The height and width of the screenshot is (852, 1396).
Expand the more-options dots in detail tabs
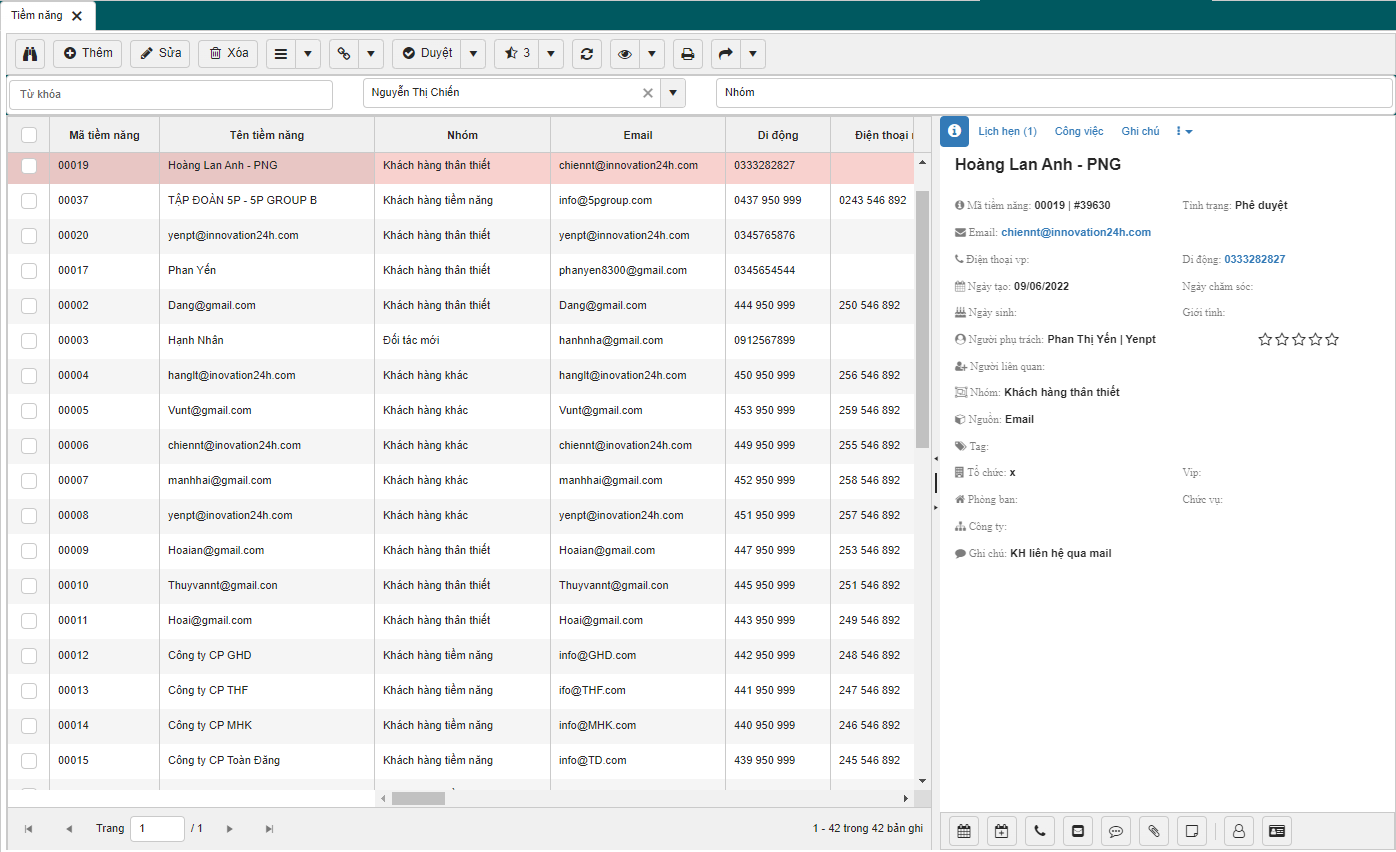[x=1184, y=131]
